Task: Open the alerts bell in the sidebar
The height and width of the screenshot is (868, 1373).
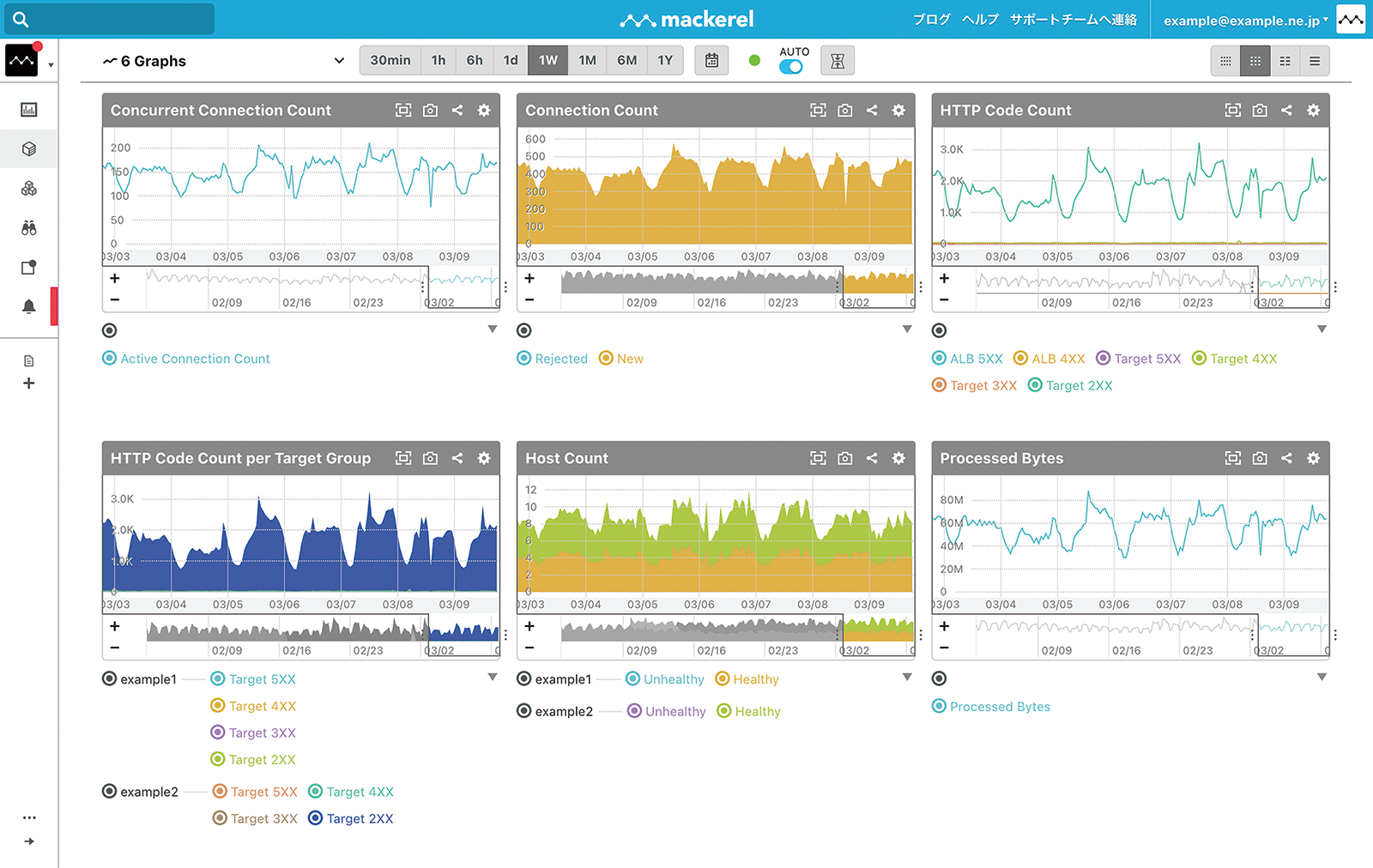Action: [29, 306]
